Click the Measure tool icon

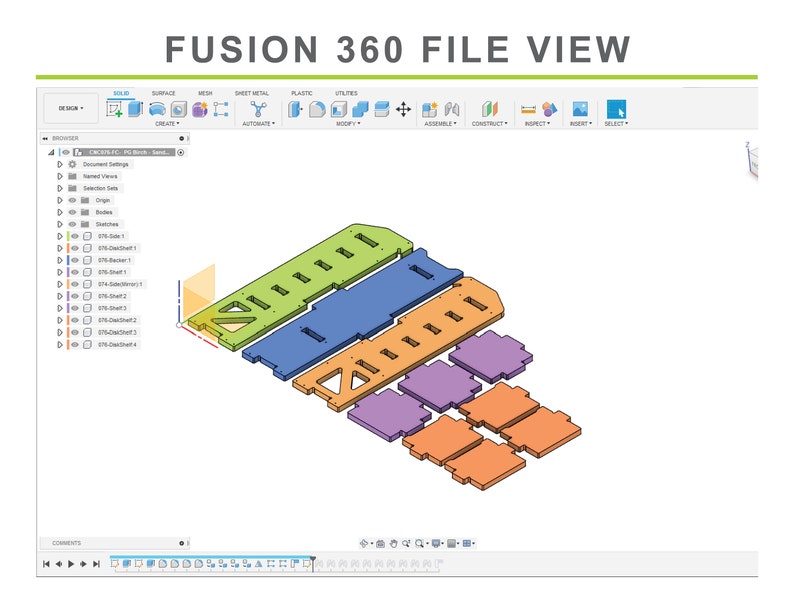pyautogui.click(x=528, y=109)
